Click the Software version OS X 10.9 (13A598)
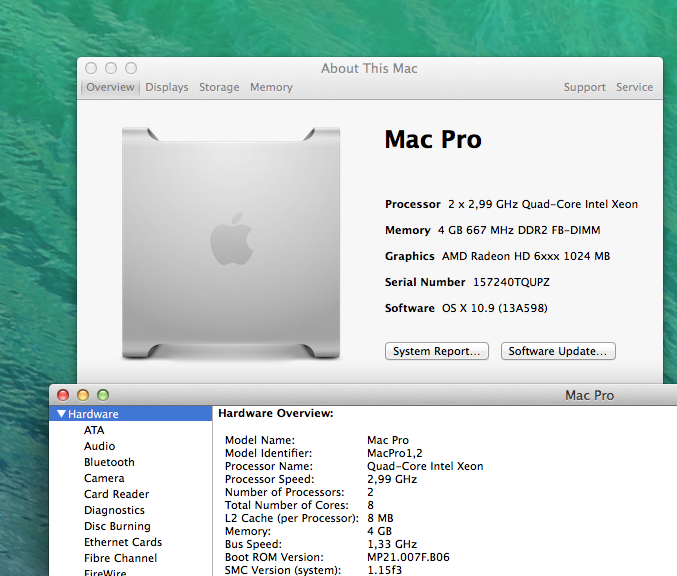This screenshot has height=576, width=677. (x=494, y=308)
